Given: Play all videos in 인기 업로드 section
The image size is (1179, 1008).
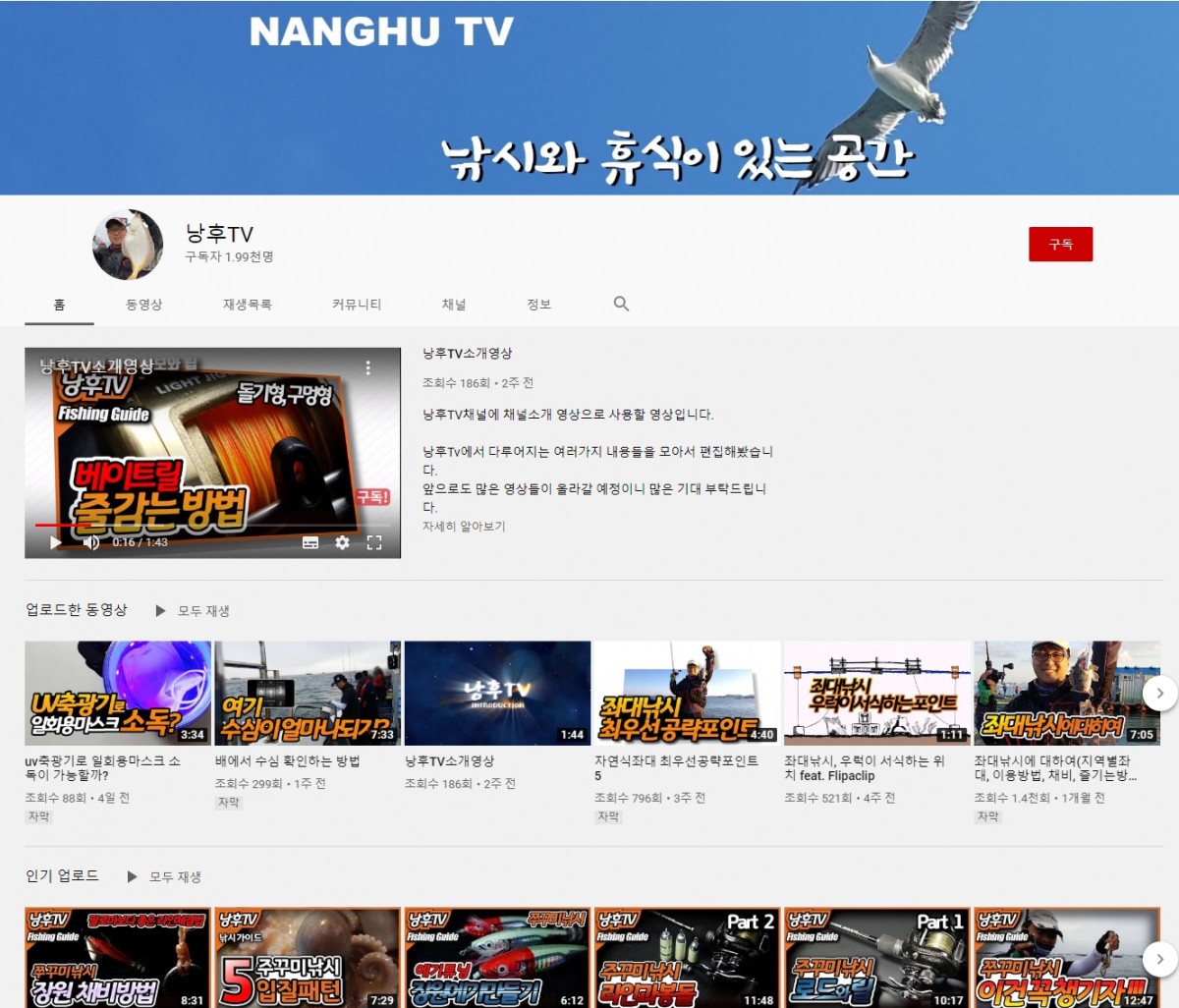Looking at the screenshot, I should [x=165, y=876].
